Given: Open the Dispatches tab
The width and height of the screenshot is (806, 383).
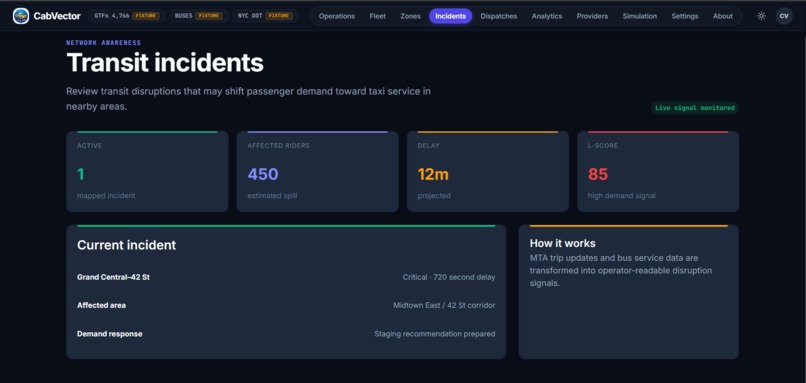Looking at the screenshot, I should pos(499,16).
